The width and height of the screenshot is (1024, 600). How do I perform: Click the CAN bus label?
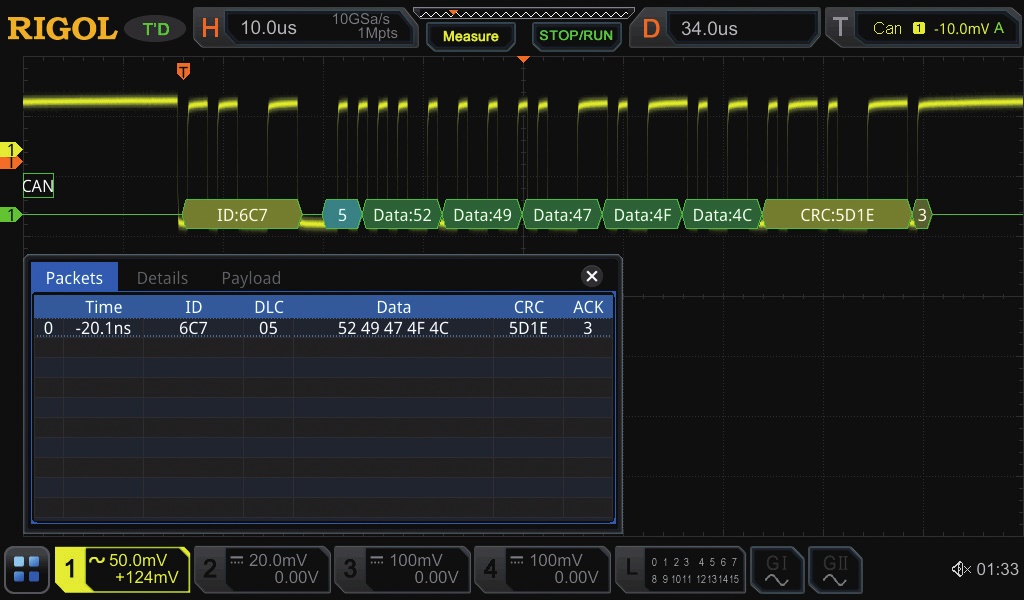tap(38, 186)
